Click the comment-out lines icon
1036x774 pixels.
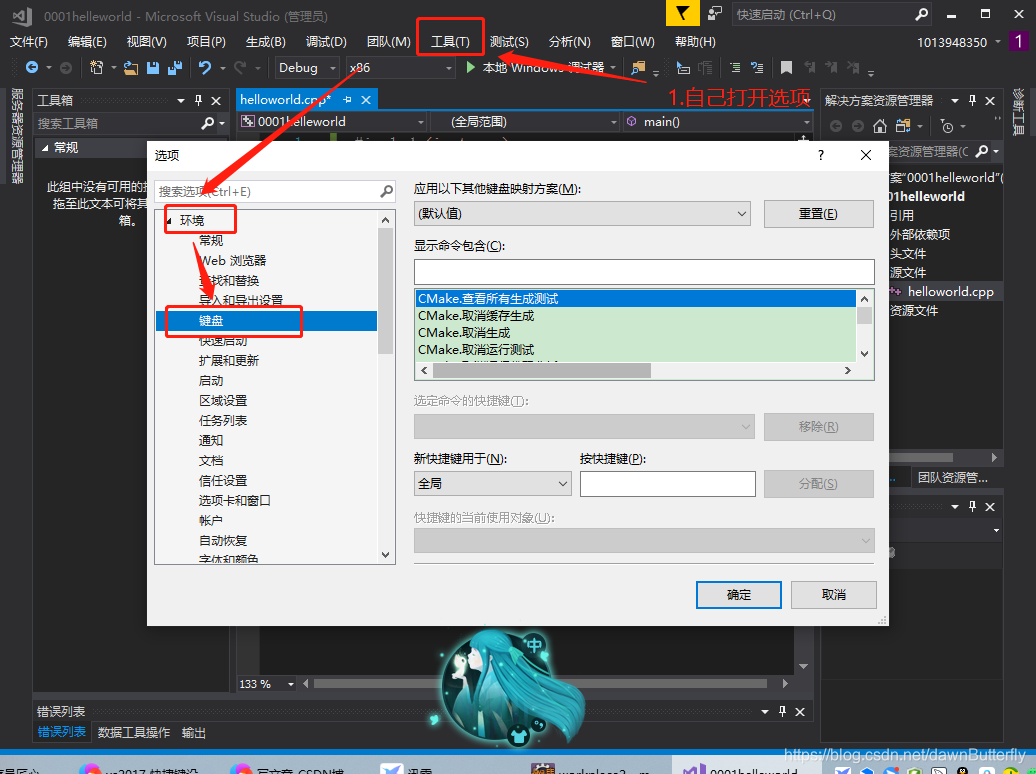[x=735, y=67]
